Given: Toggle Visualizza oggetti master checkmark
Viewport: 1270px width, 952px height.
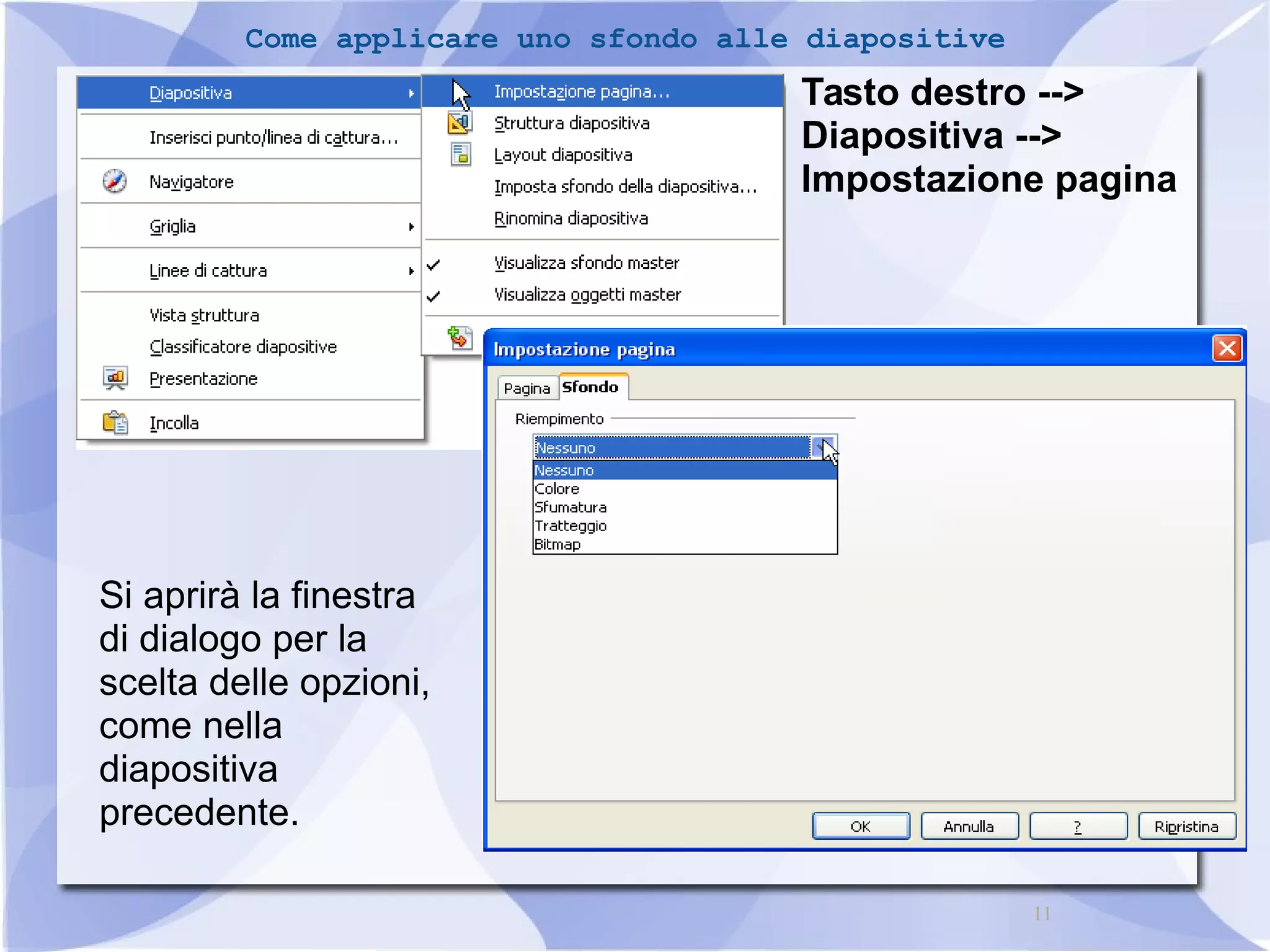Looking at the screenshot, I should (433, 296).
